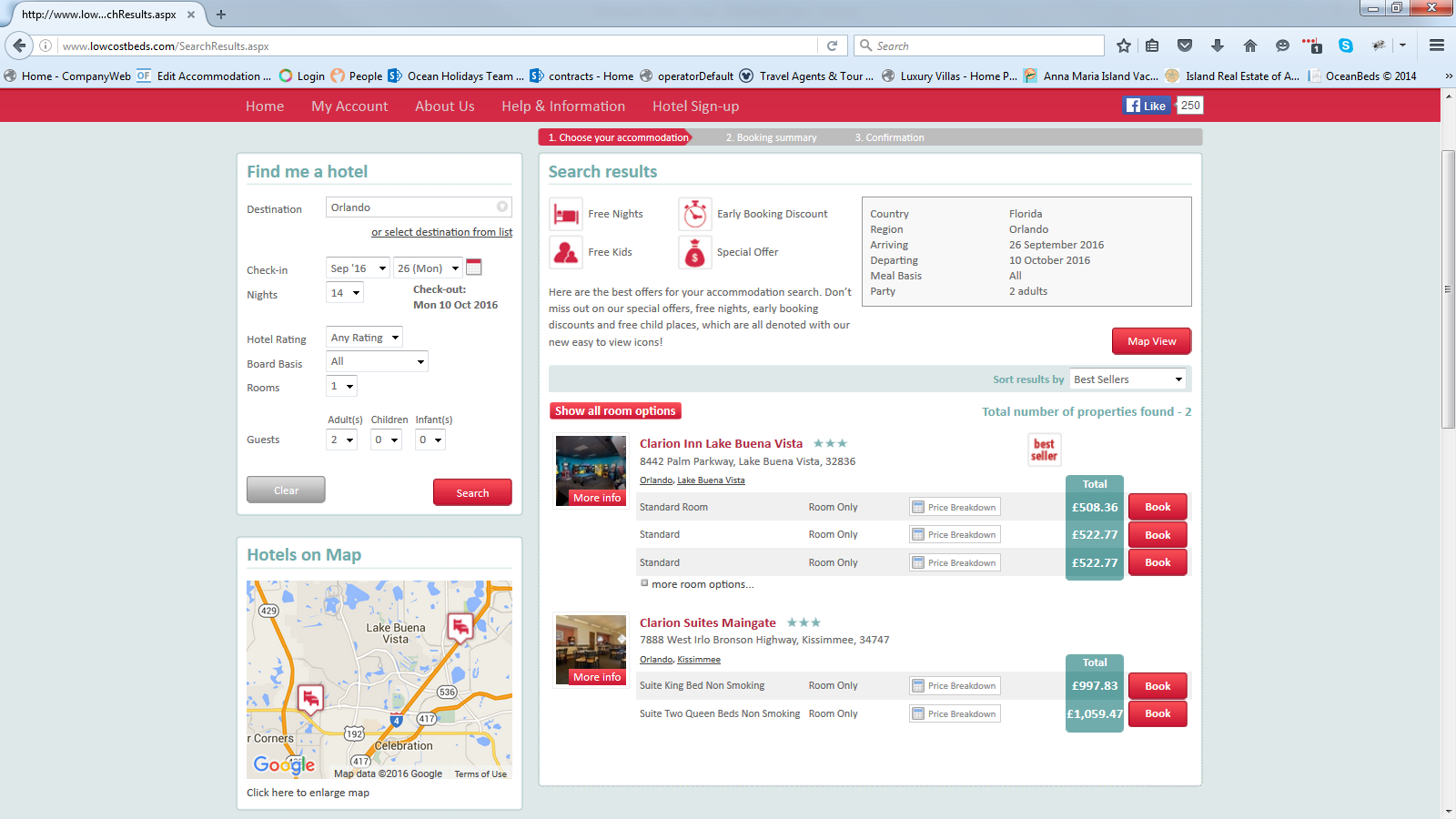Open the Hotel Rating dropdown
Image resolution: width=1456 pixels, height=819 pixels.
(364, 338)
